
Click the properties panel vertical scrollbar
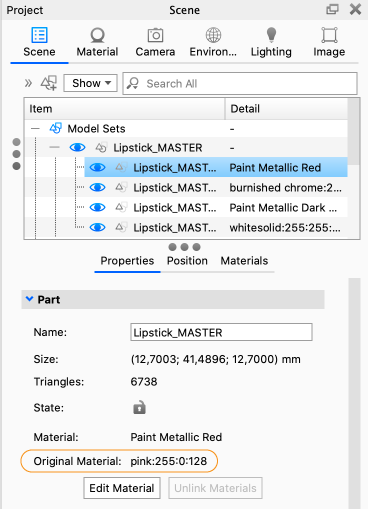(x=355, y=393)
